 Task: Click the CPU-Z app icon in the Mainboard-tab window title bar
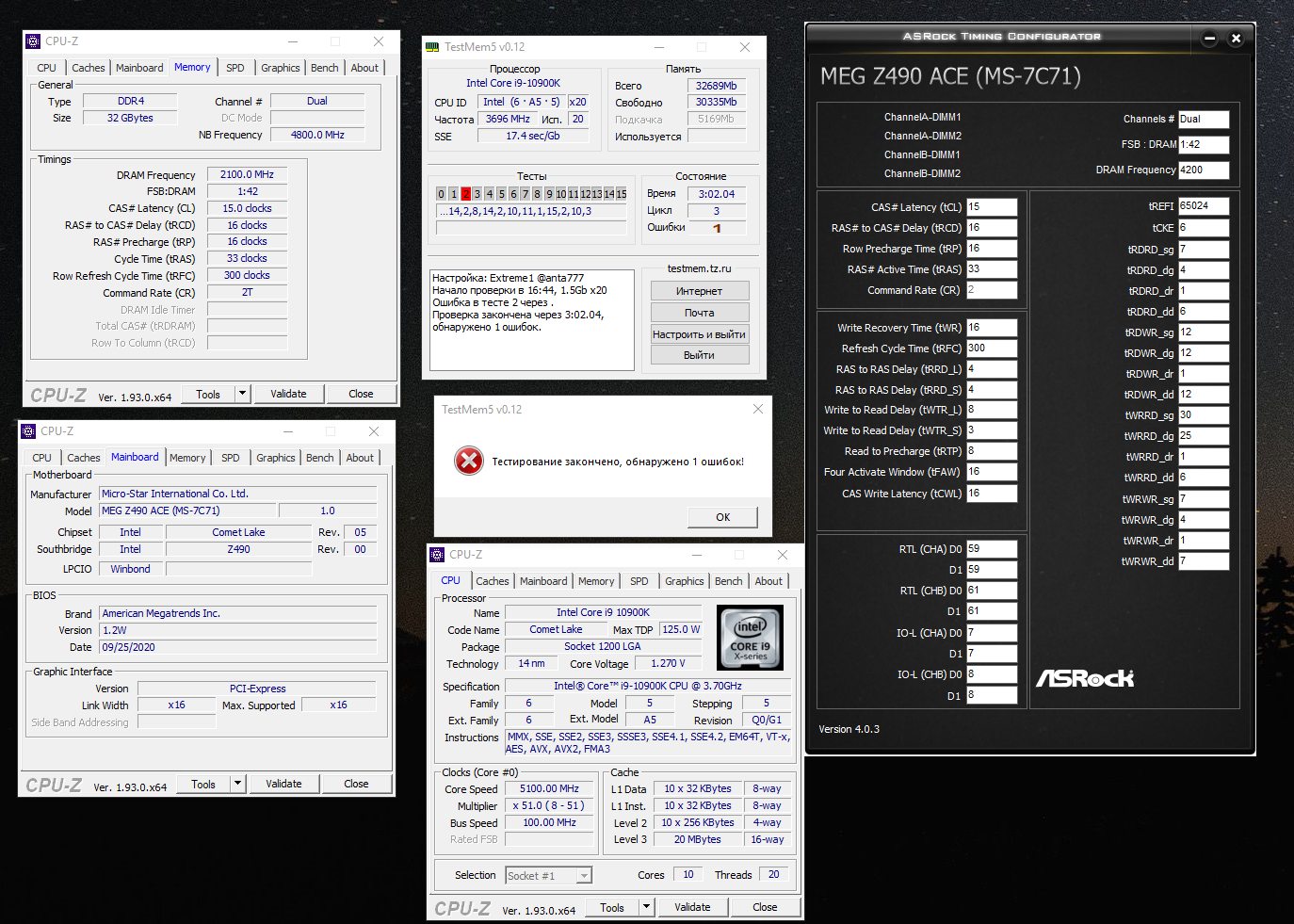tap(28, 431)
